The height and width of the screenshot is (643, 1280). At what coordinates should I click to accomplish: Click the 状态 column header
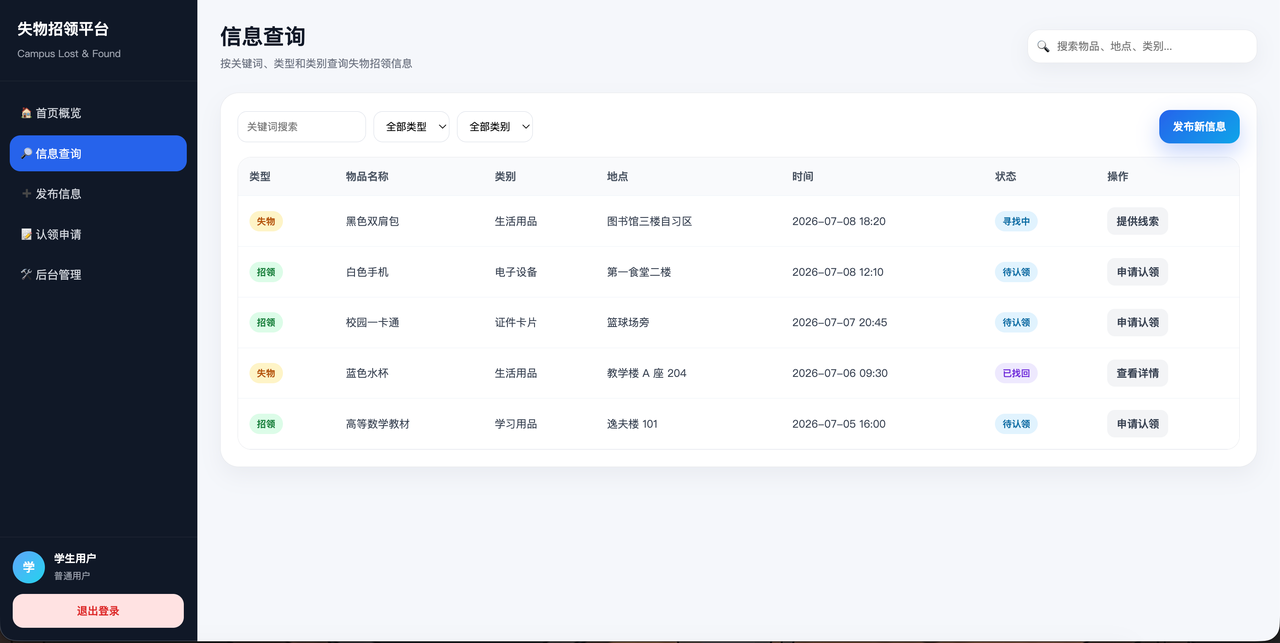(1006, 176)
